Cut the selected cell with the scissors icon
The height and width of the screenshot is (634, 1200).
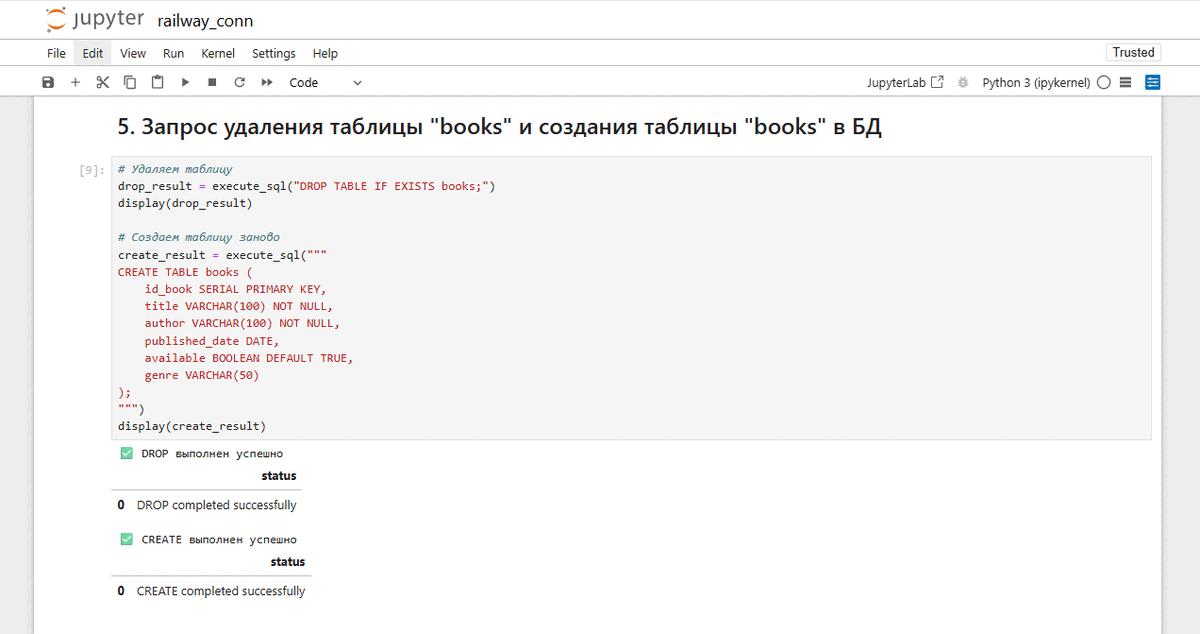[102, 82]
